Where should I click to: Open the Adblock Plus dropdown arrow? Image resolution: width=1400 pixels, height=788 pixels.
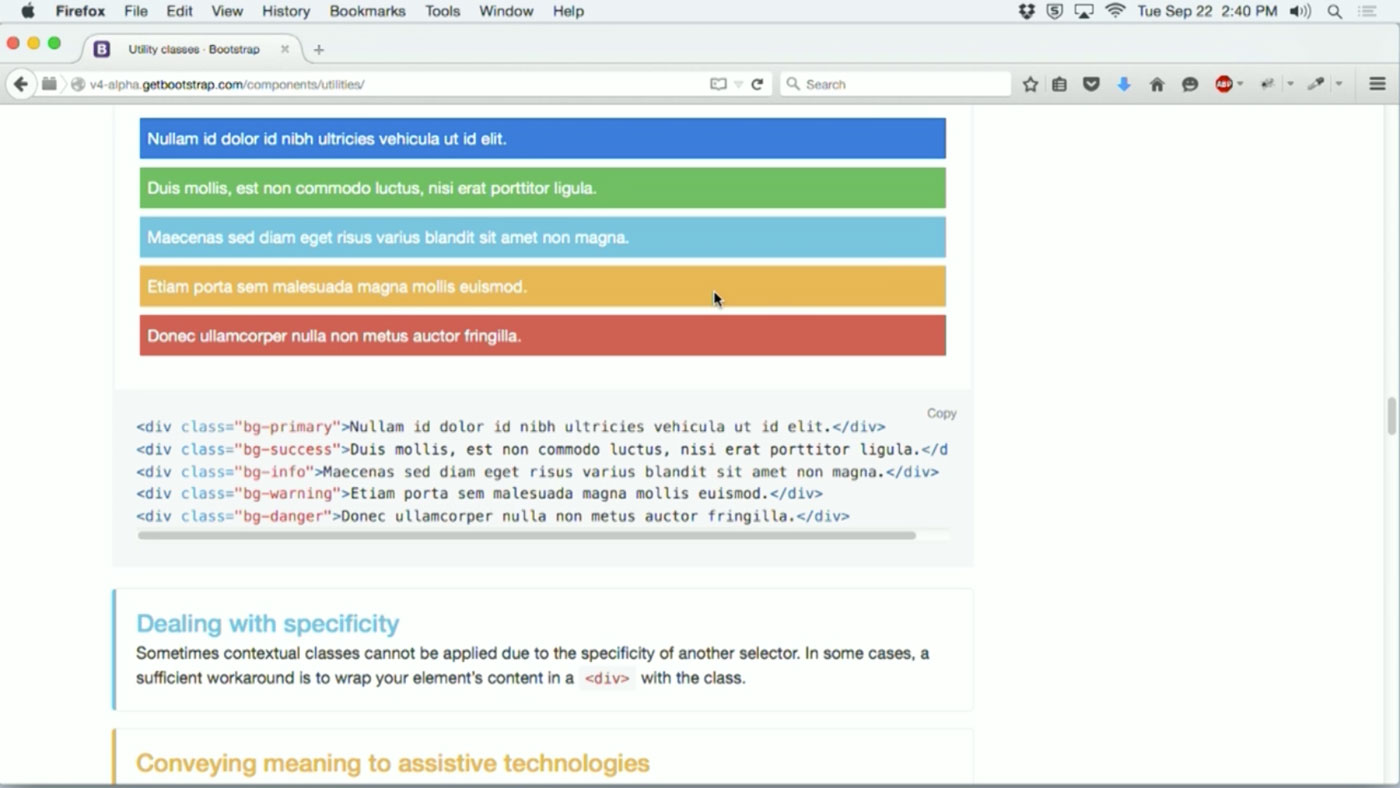1240,84
